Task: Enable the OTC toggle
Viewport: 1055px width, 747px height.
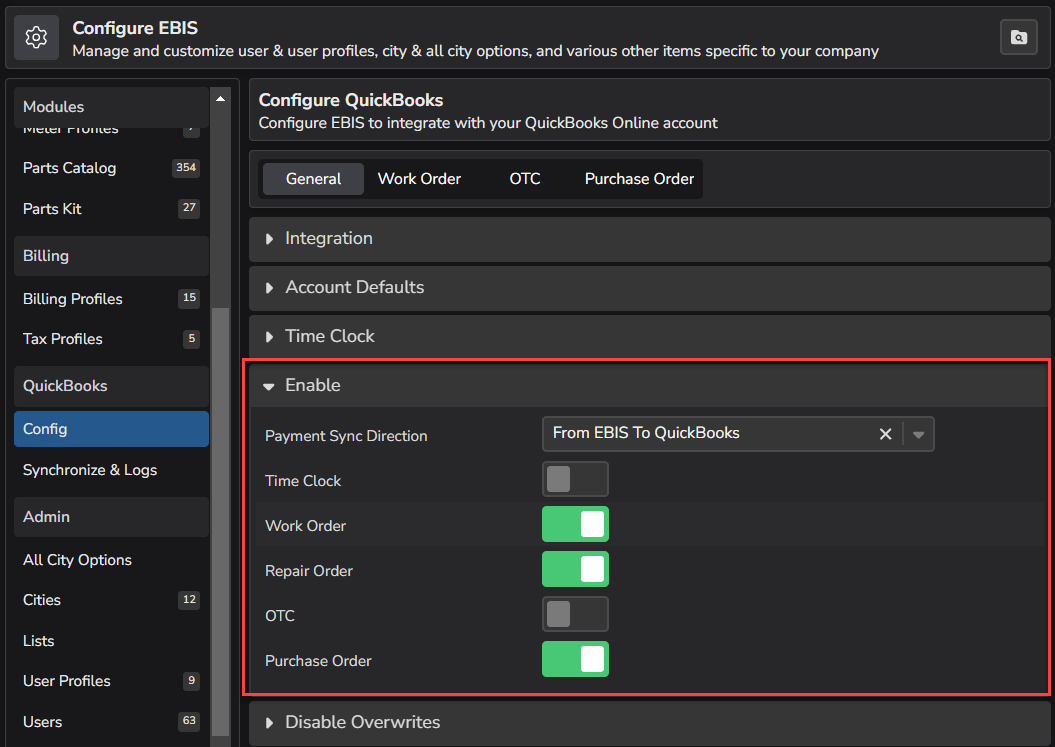Action: pyautogui.click(x=575, y=614)
